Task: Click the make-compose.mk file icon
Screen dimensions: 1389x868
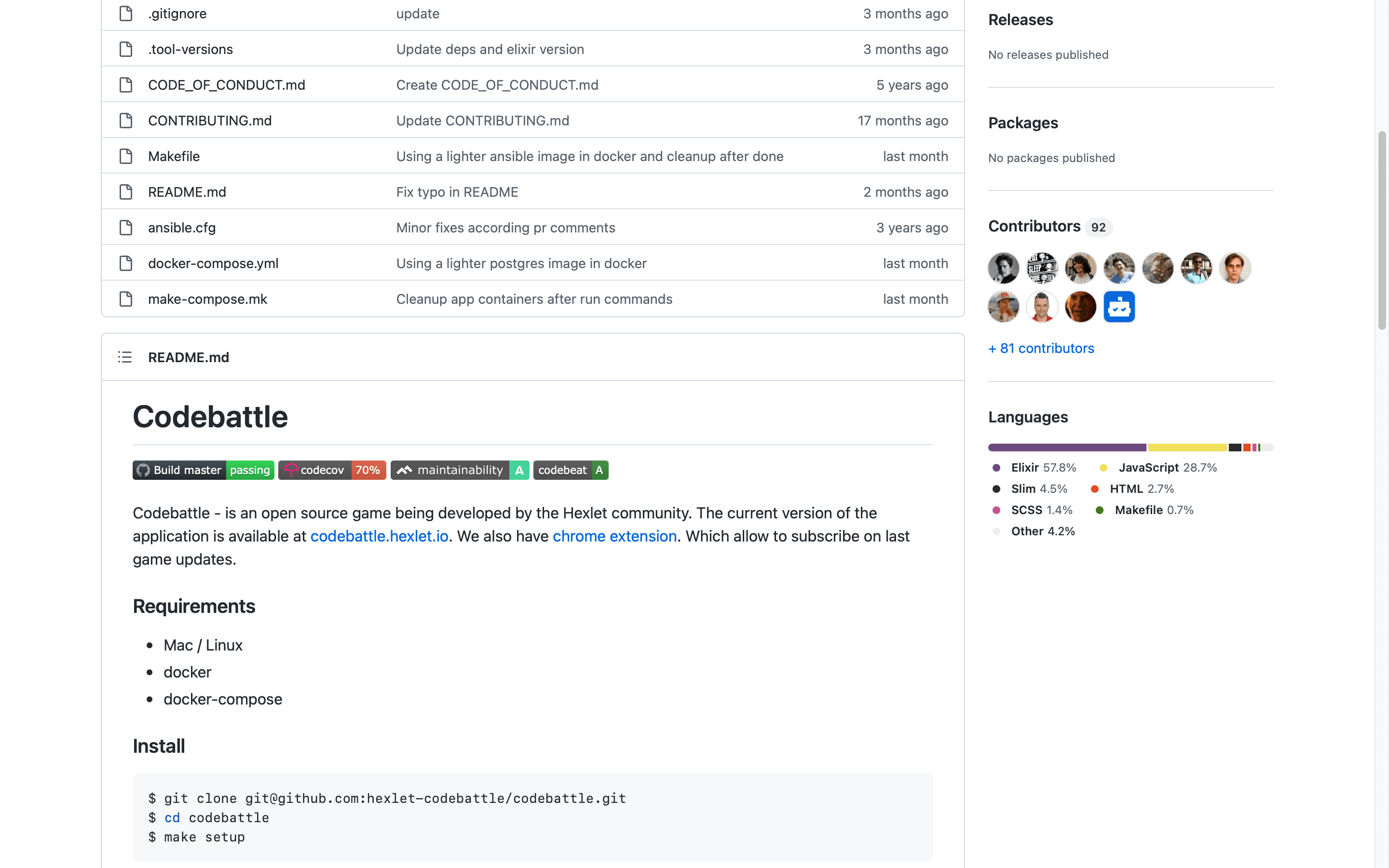Action: pos(125,298)
